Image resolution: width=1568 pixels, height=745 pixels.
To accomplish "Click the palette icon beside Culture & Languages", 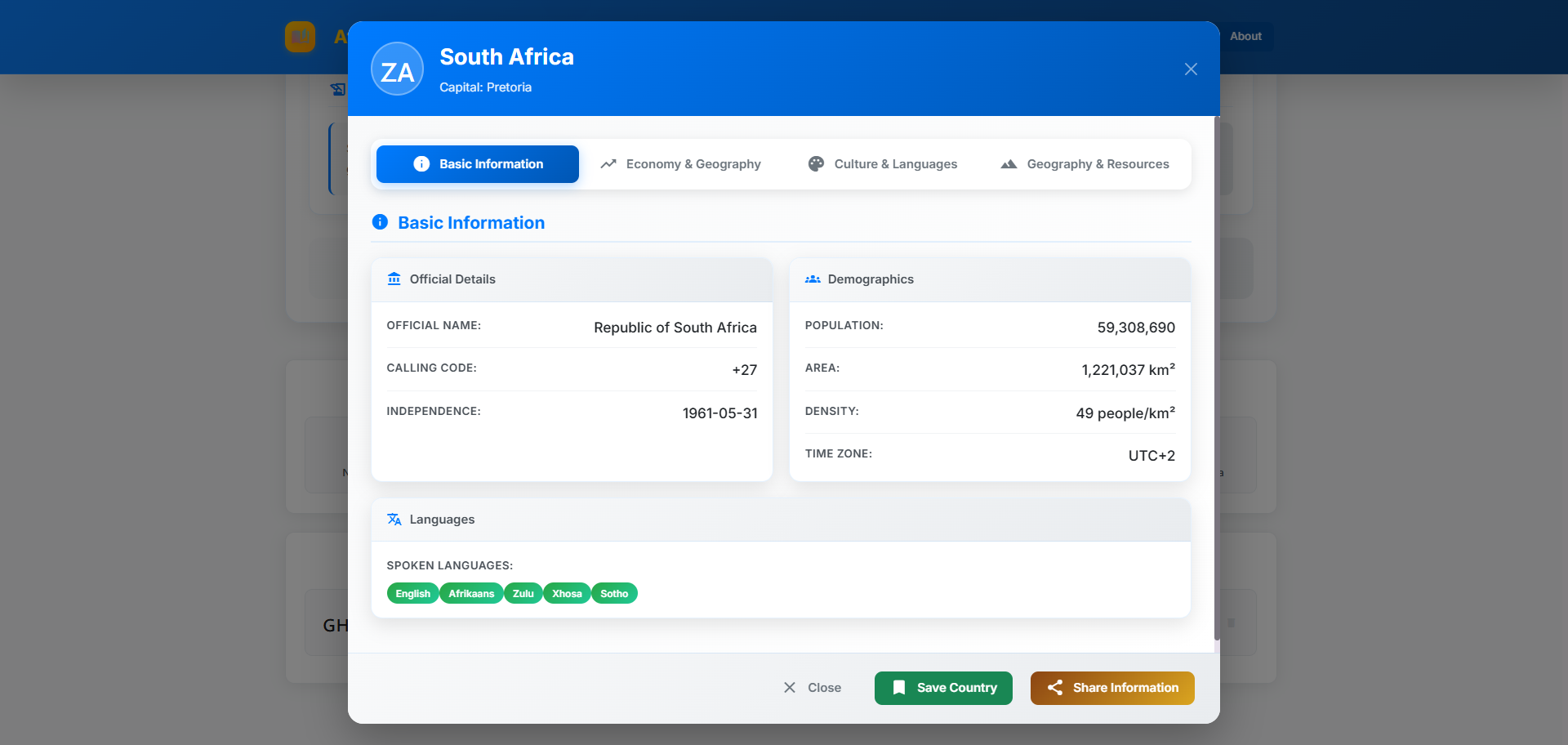I will [816, 163].
